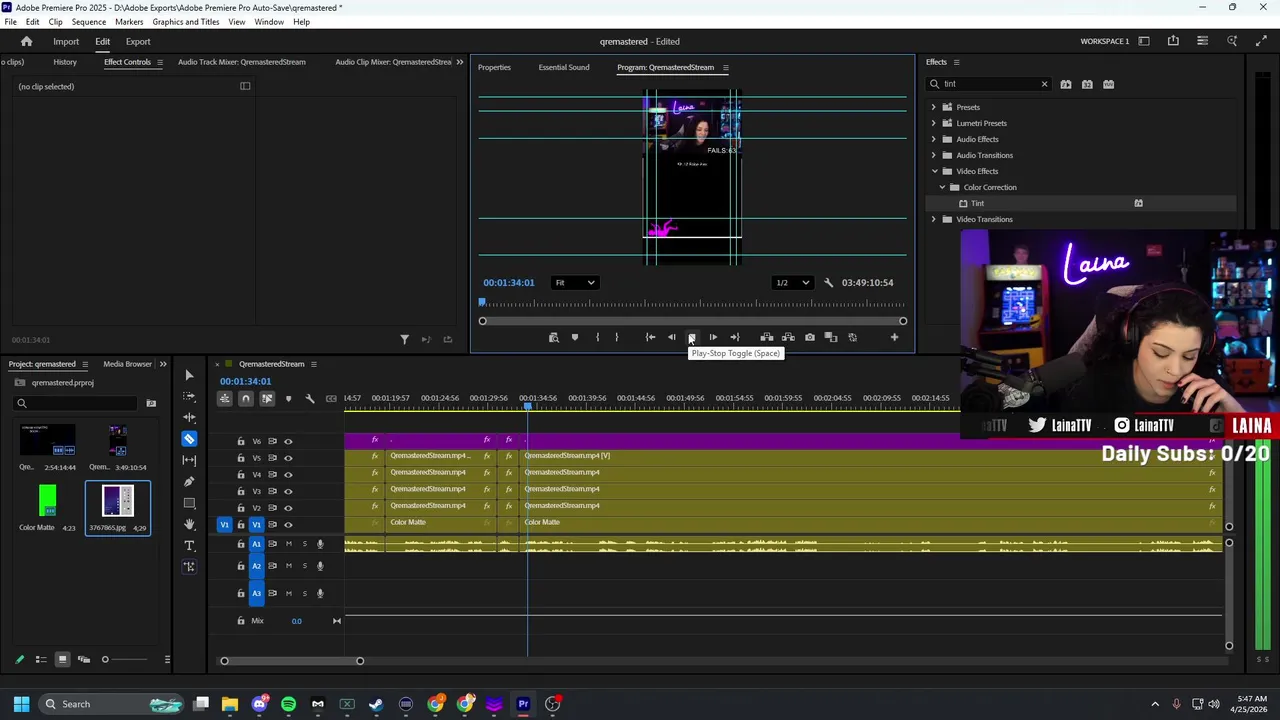Select the Razor tool
The image size is (1280, 720).
(x=189, y=439)
